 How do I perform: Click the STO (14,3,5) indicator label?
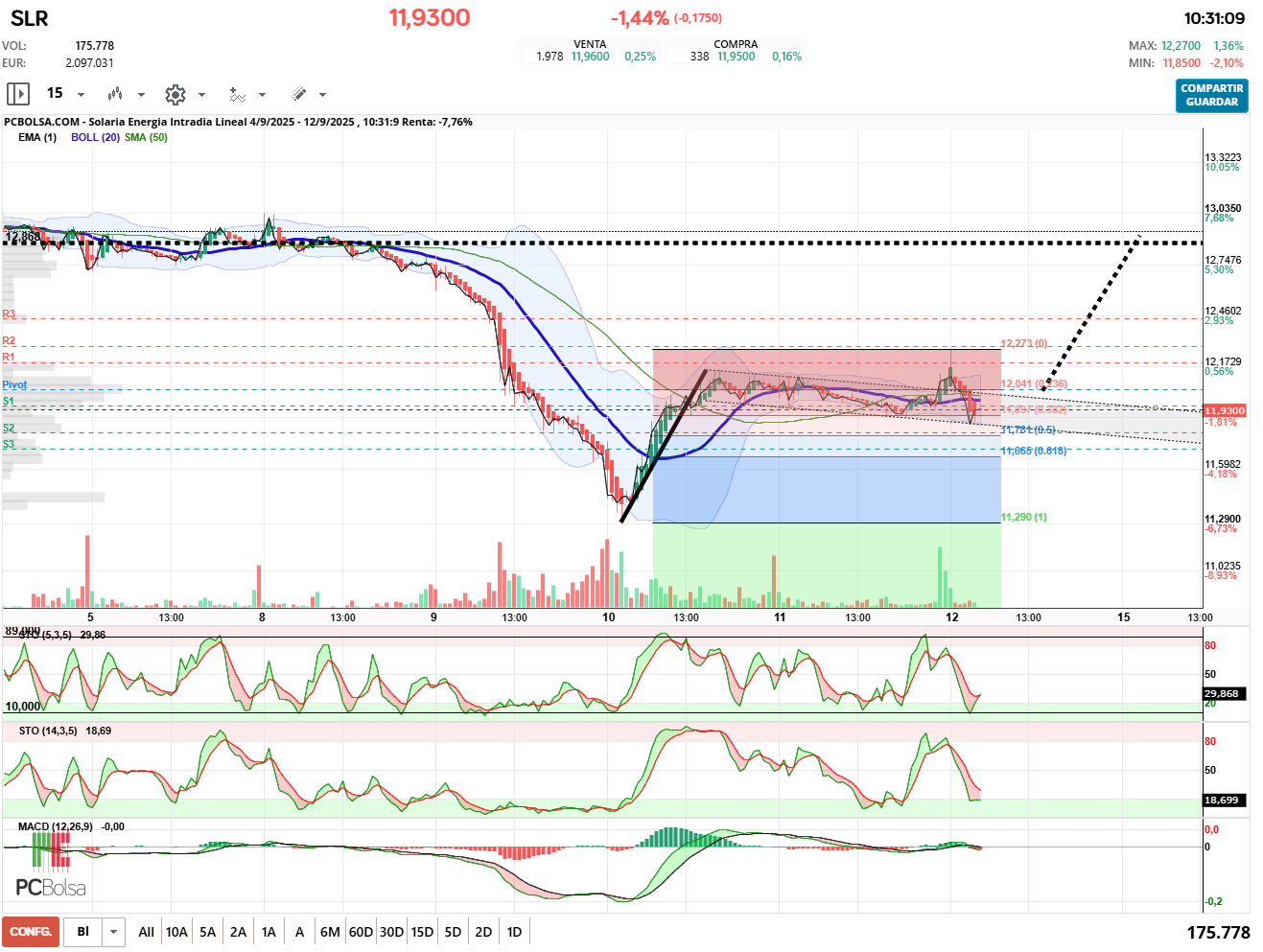pyautogui.click(x=48, y=731)
